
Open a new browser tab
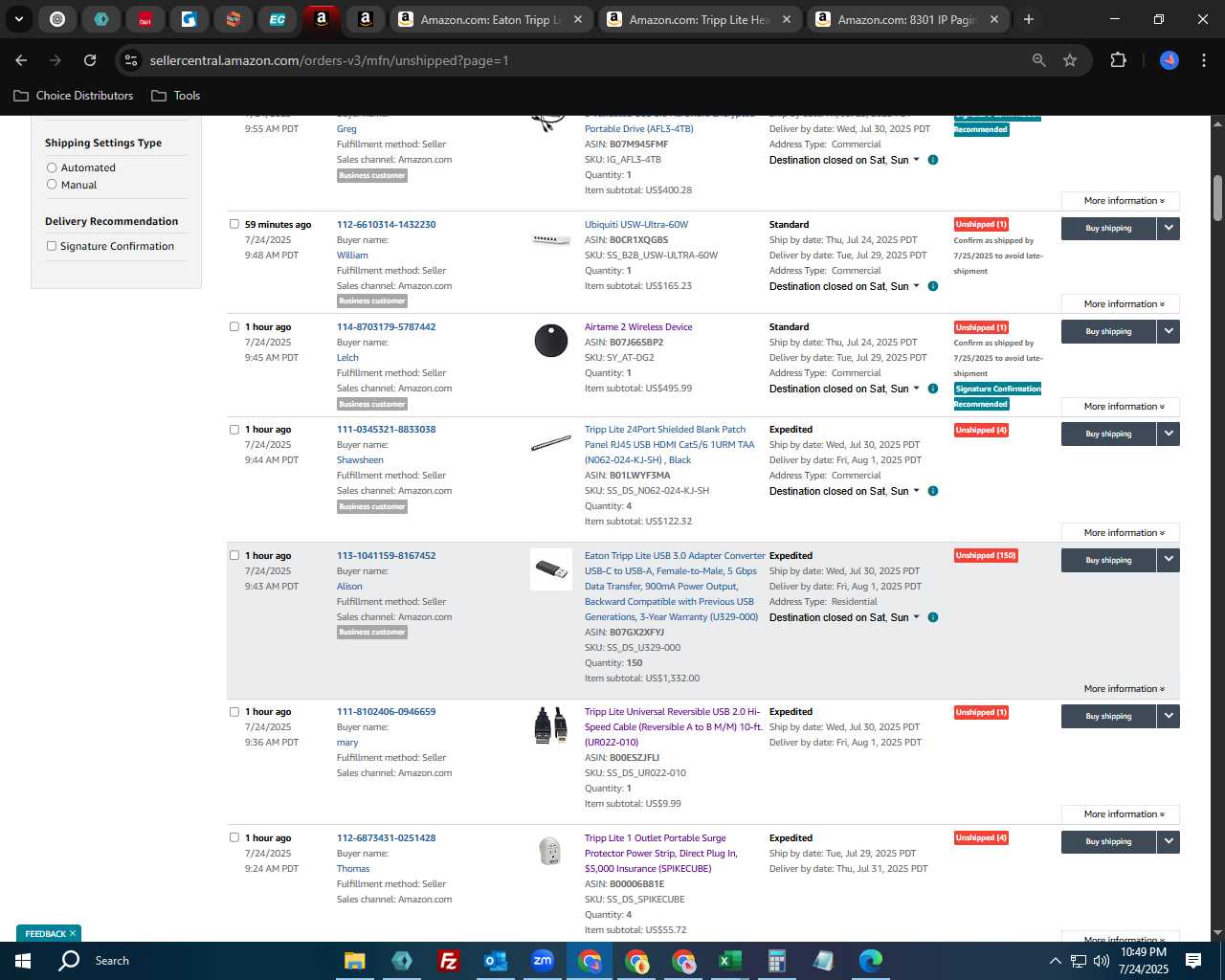coord(1029,19)
